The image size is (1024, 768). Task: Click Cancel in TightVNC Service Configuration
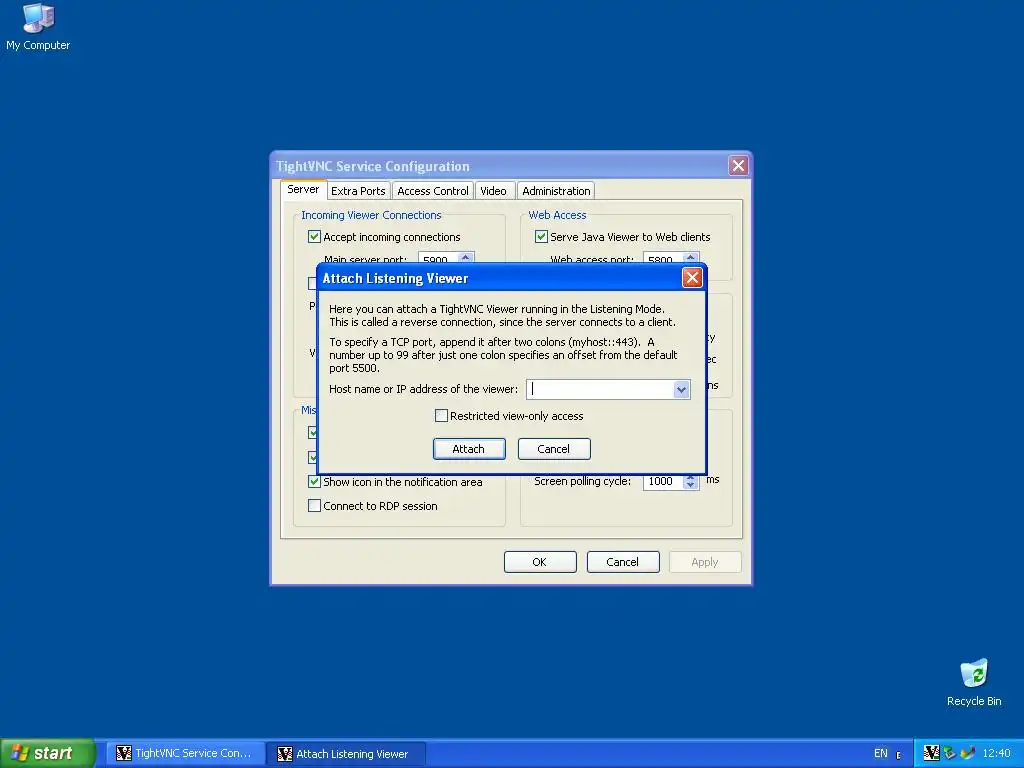click(x=623, y=562)
